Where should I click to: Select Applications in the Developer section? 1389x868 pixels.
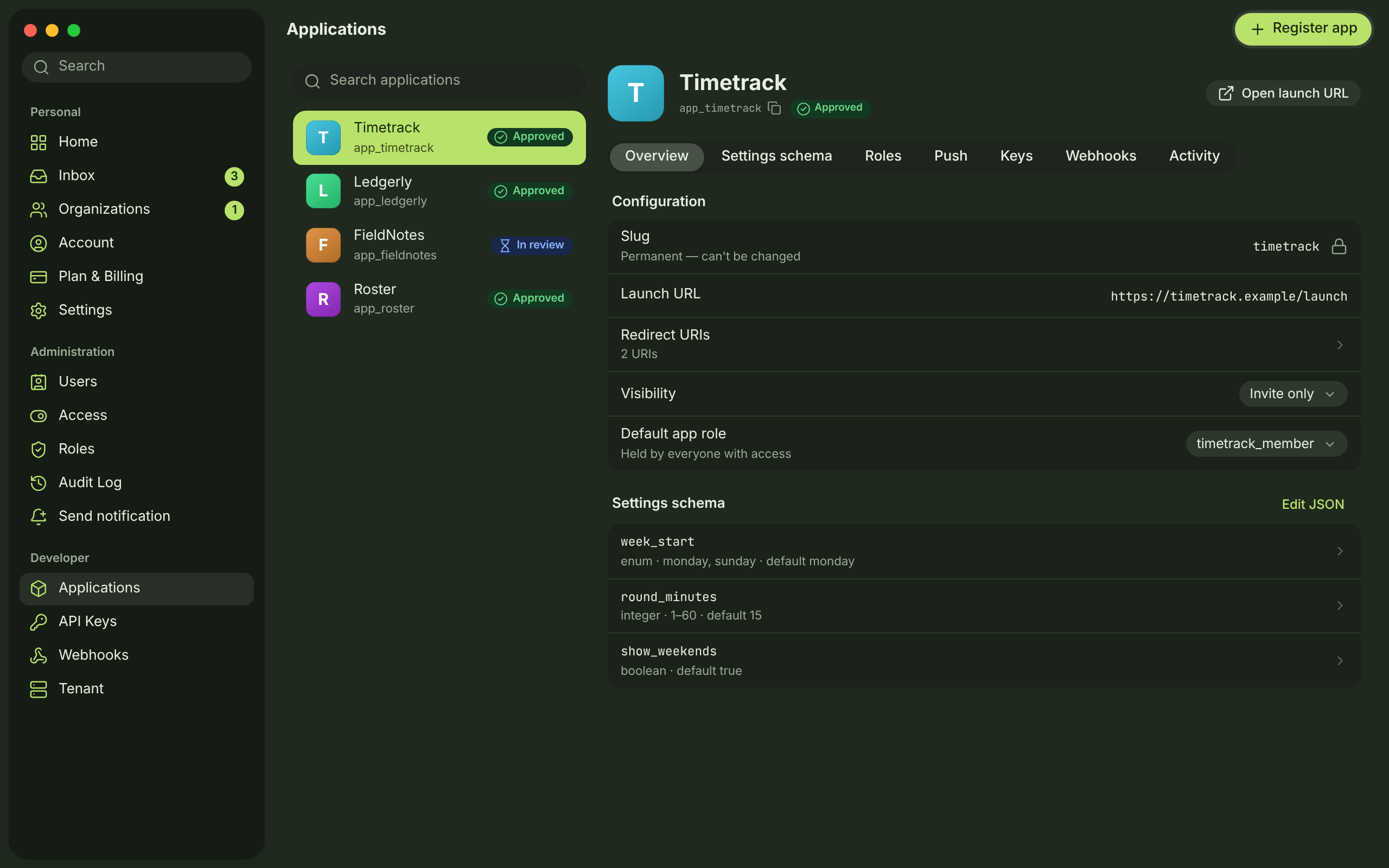click(137, 589)
